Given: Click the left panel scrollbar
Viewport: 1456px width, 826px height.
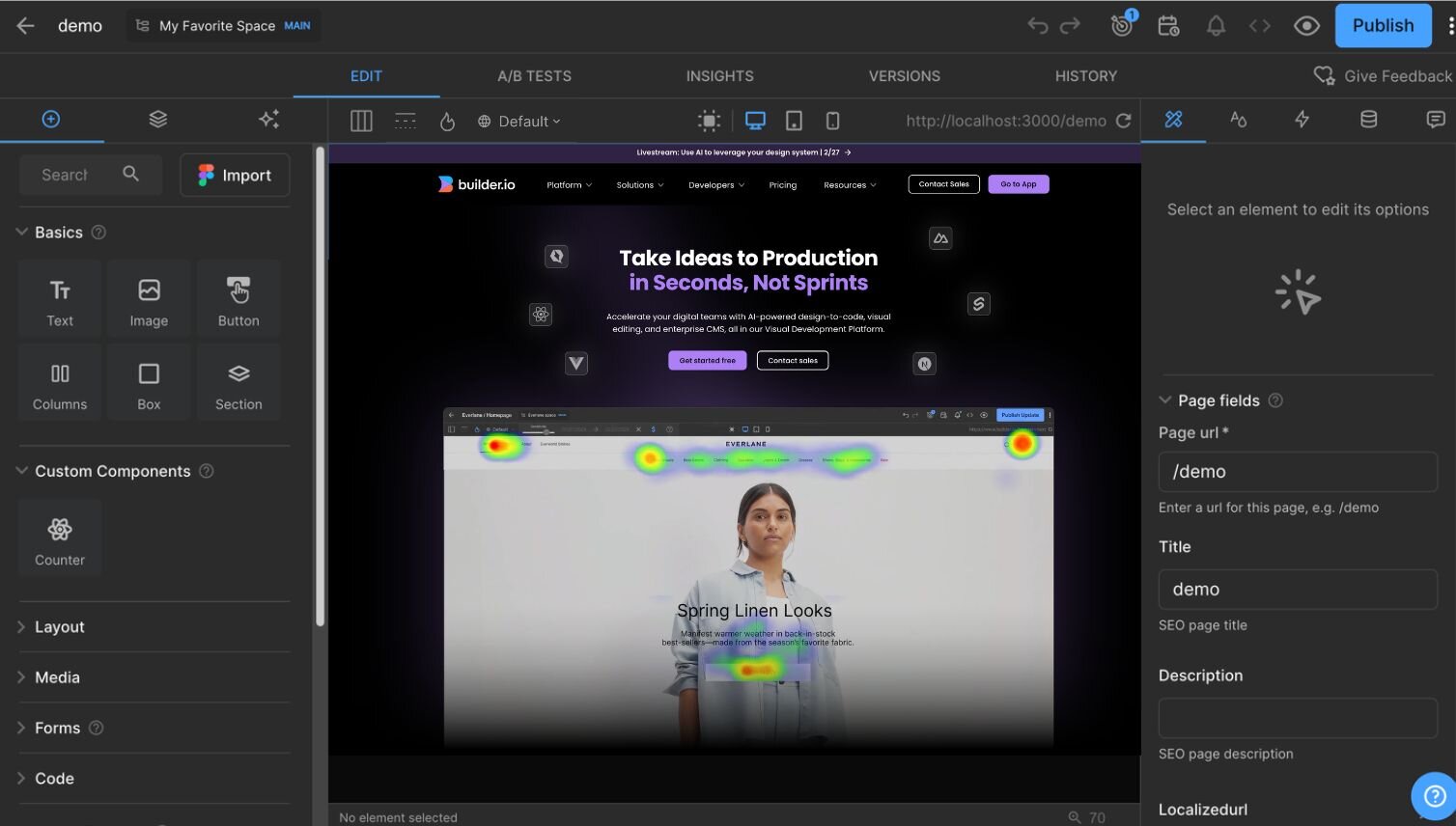Looking at the screenshot, I should click(x=320, y=386).
